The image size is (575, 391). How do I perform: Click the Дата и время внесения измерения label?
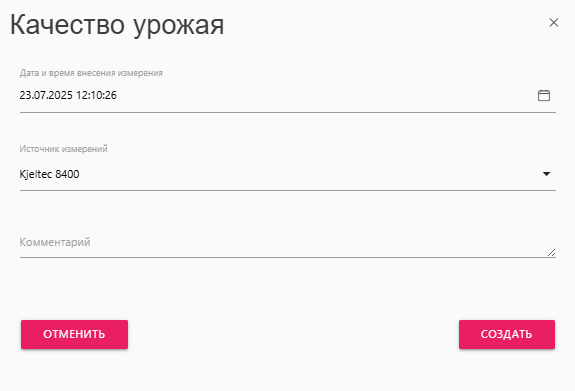[91, 73]
